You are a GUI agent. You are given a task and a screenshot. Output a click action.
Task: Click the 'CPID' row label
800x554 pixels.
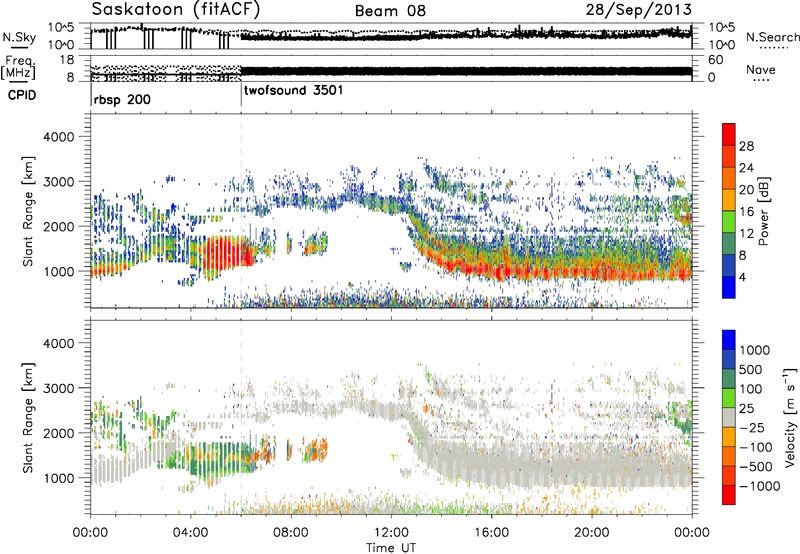click(22, 95)
